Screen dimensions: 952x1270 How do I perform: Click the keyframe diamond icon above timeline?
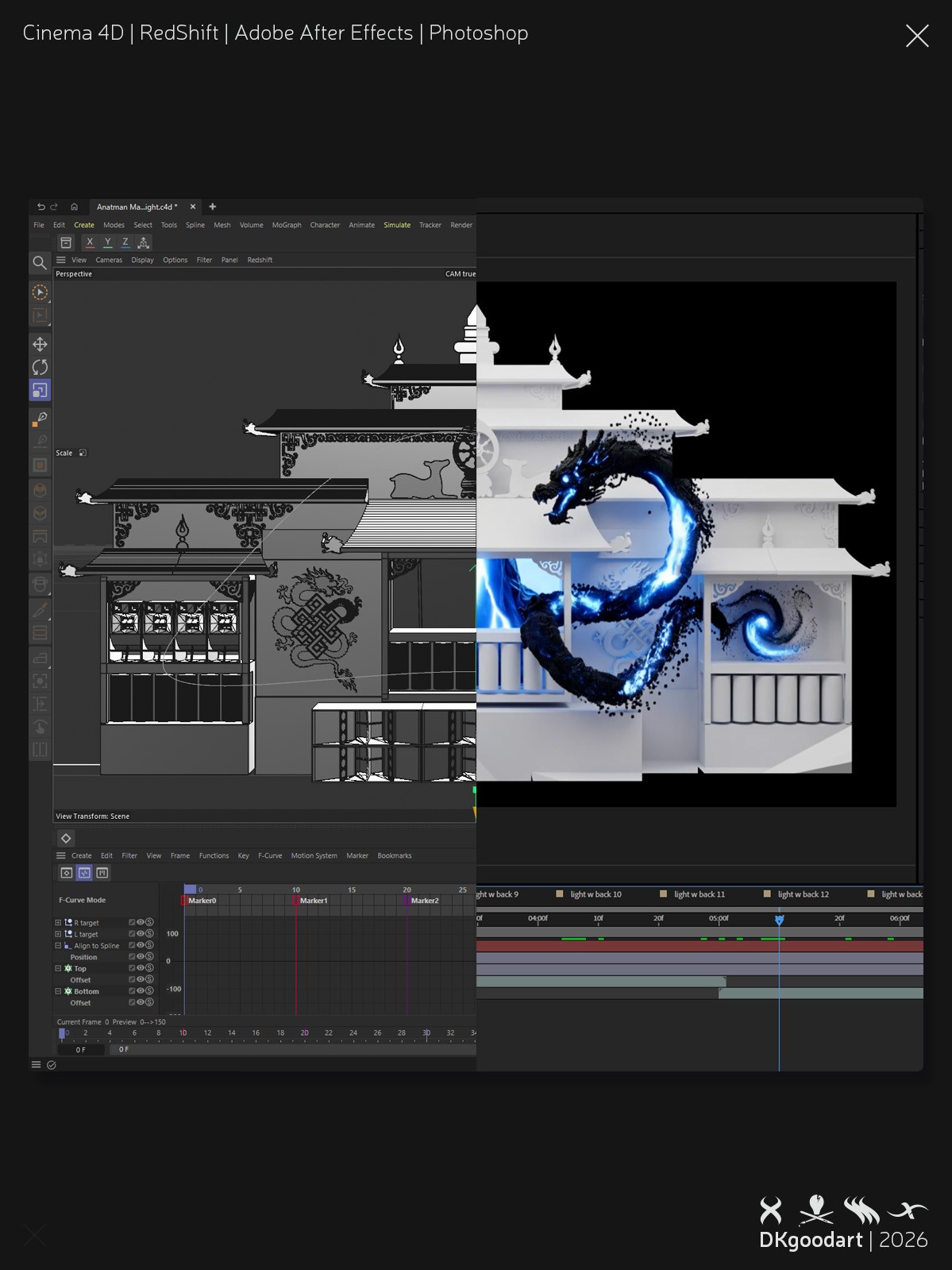(66, 839)
